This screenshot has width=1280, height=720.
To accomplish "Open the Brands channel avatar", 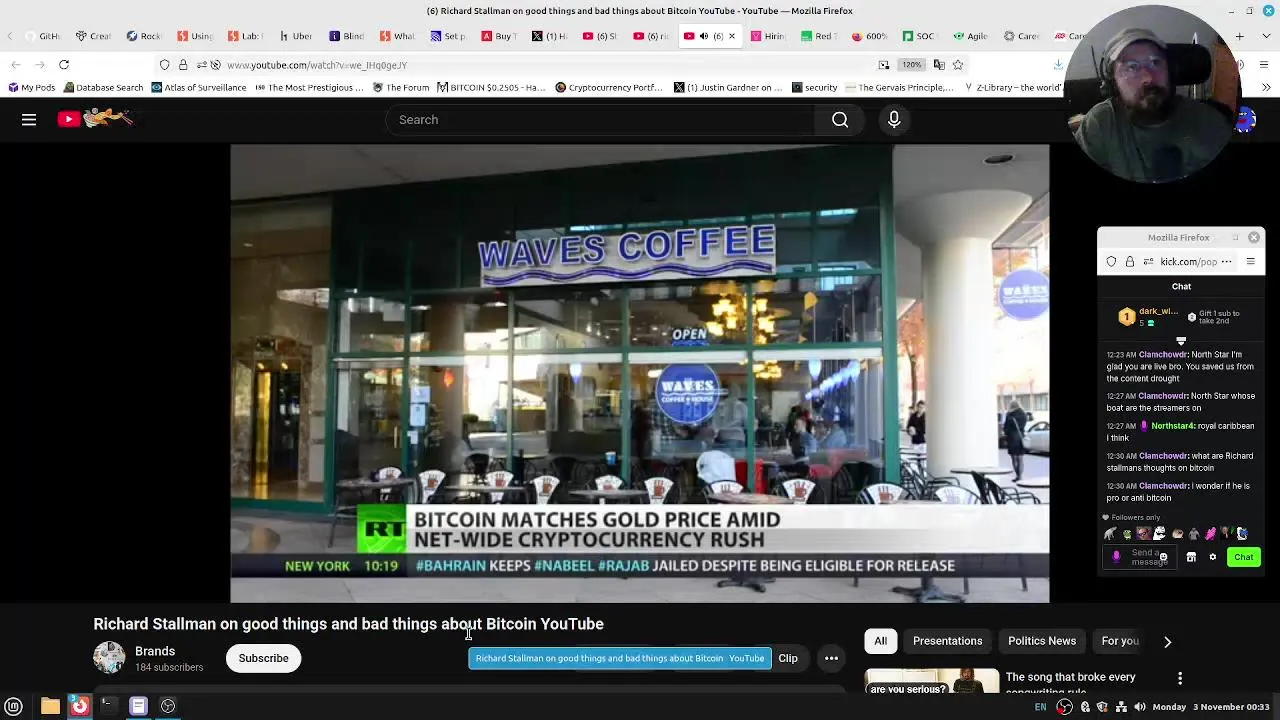I will click(x=109, y=658).
